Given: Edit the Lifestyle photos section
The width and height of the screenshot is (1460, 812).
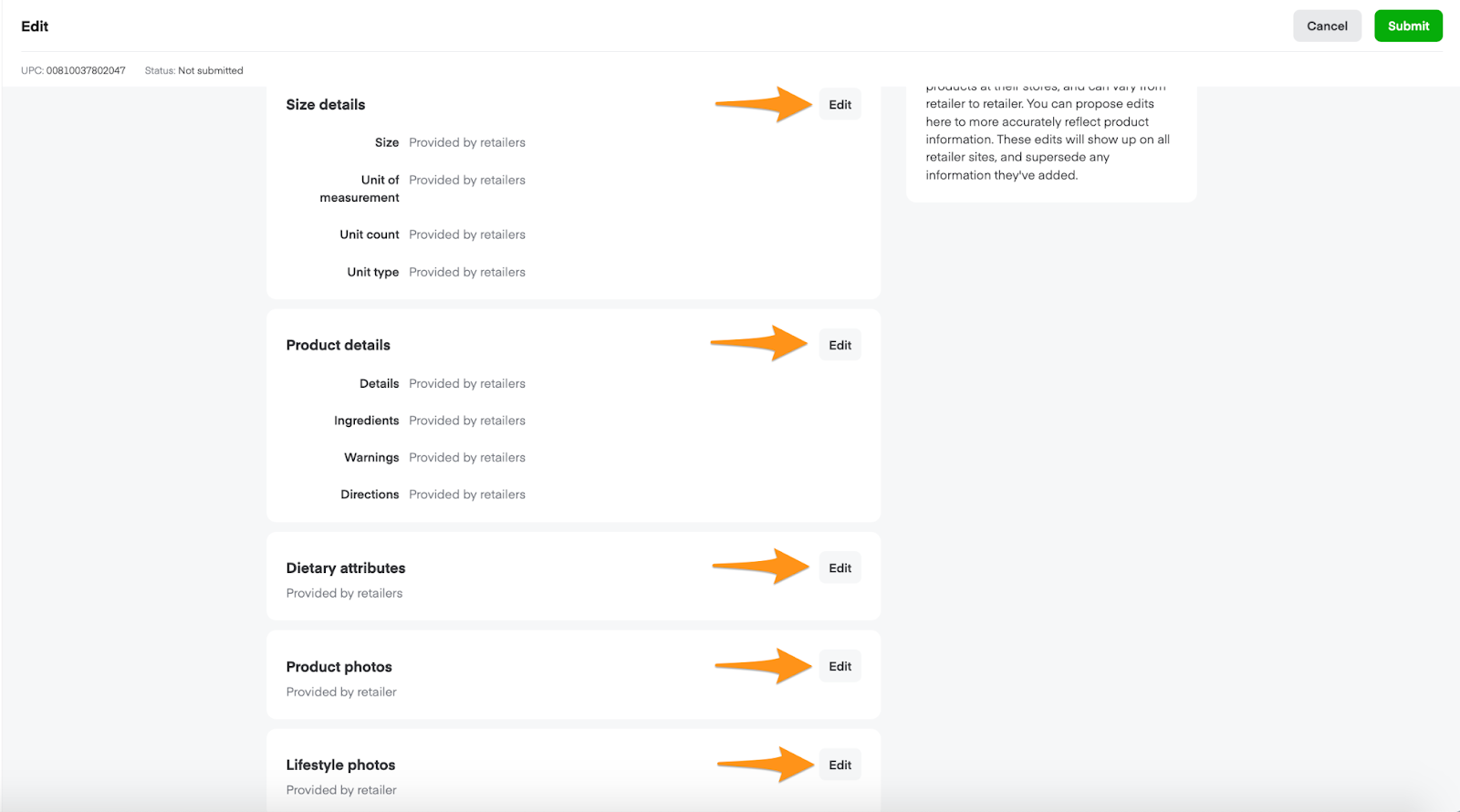Looking at the screenshot, I should pos(839,764).
